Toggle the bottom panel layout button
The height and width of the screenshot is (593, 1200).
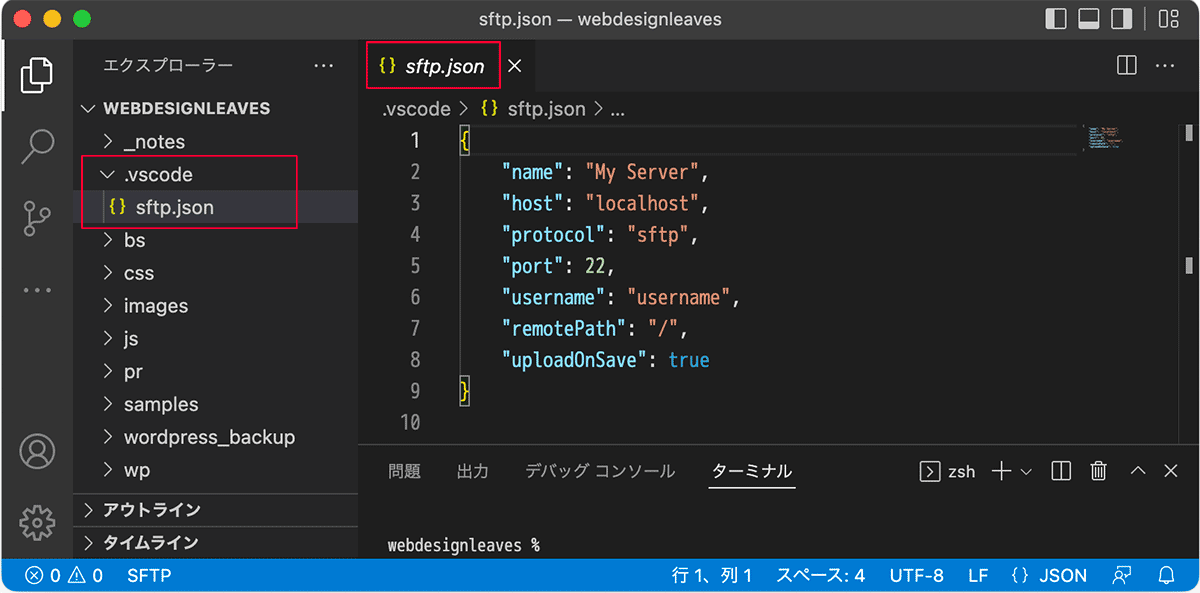[x=1089, y=19]
